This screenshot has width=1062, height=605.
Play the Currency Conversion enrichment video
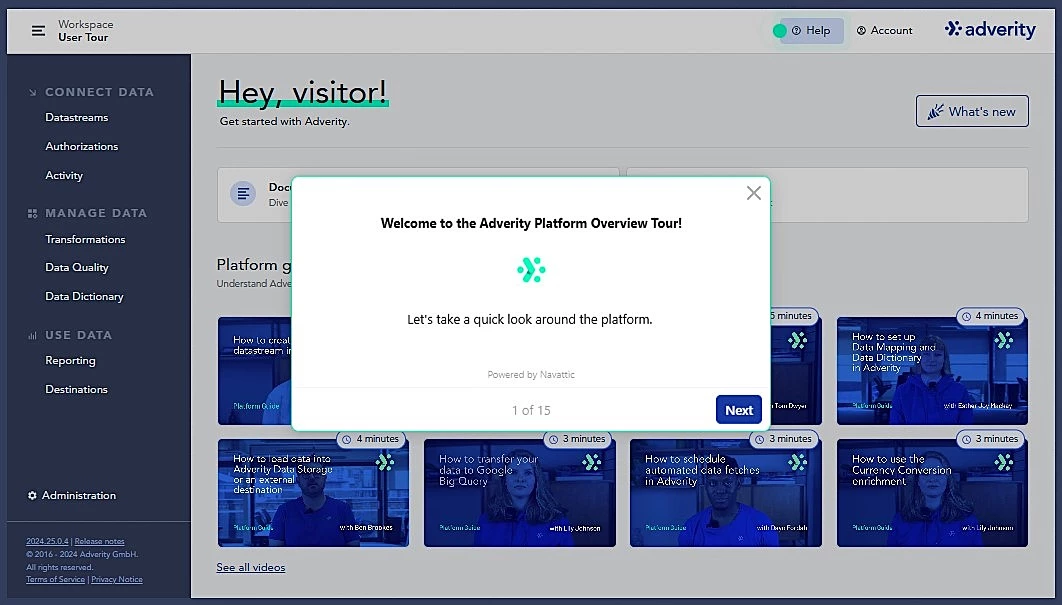click(x=932, y=493)
